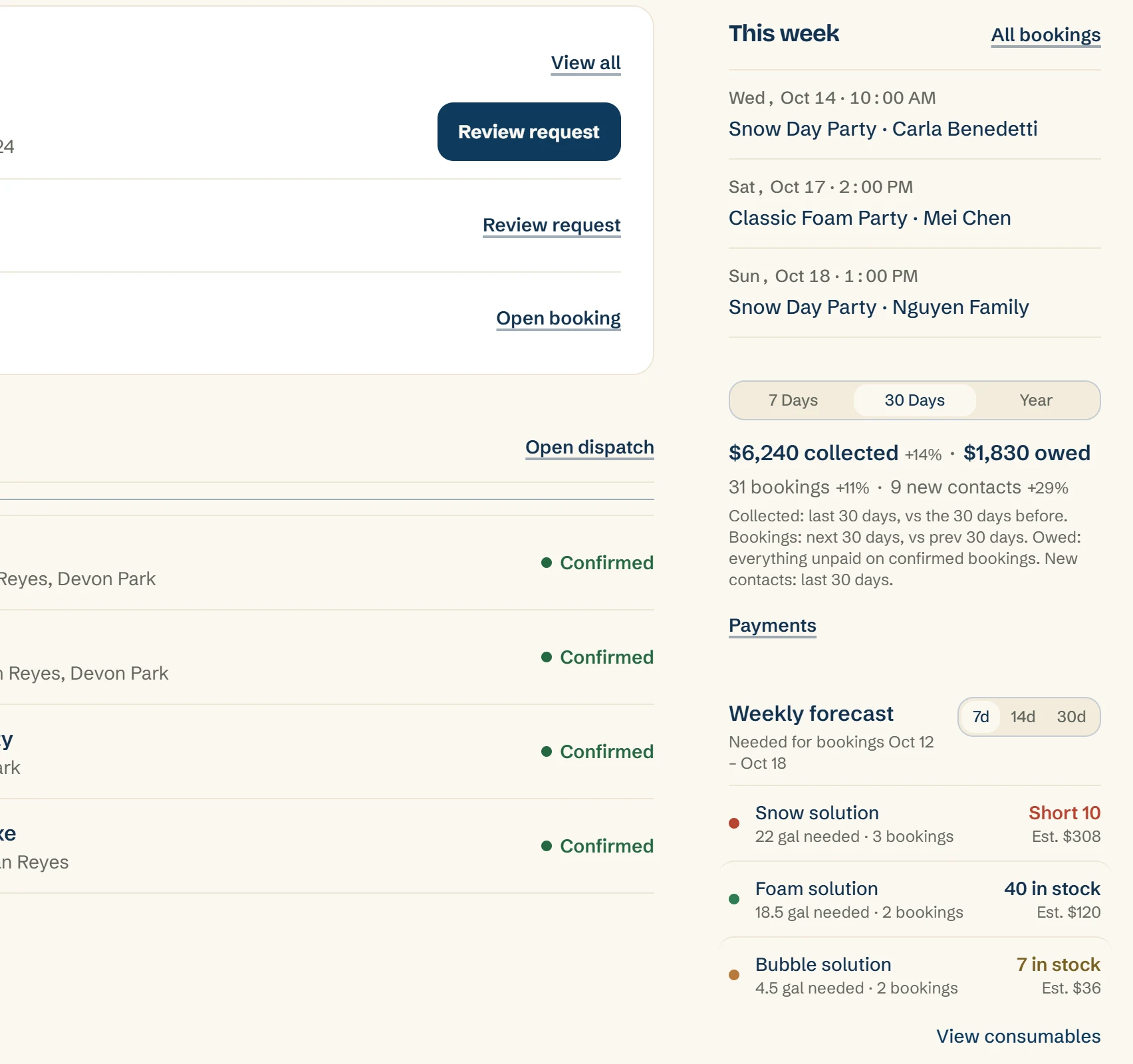
Task: Open the Open booking link
Action: coord(559,319)
